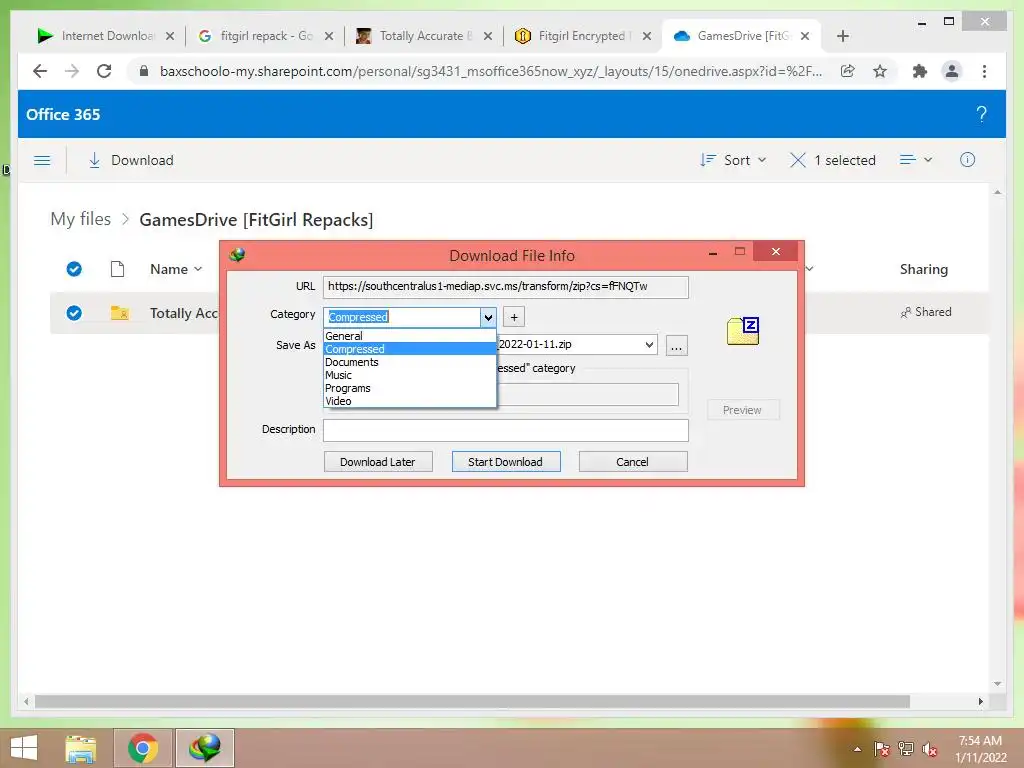
Task: Open the view options dropdown
Action: [916, 160]
